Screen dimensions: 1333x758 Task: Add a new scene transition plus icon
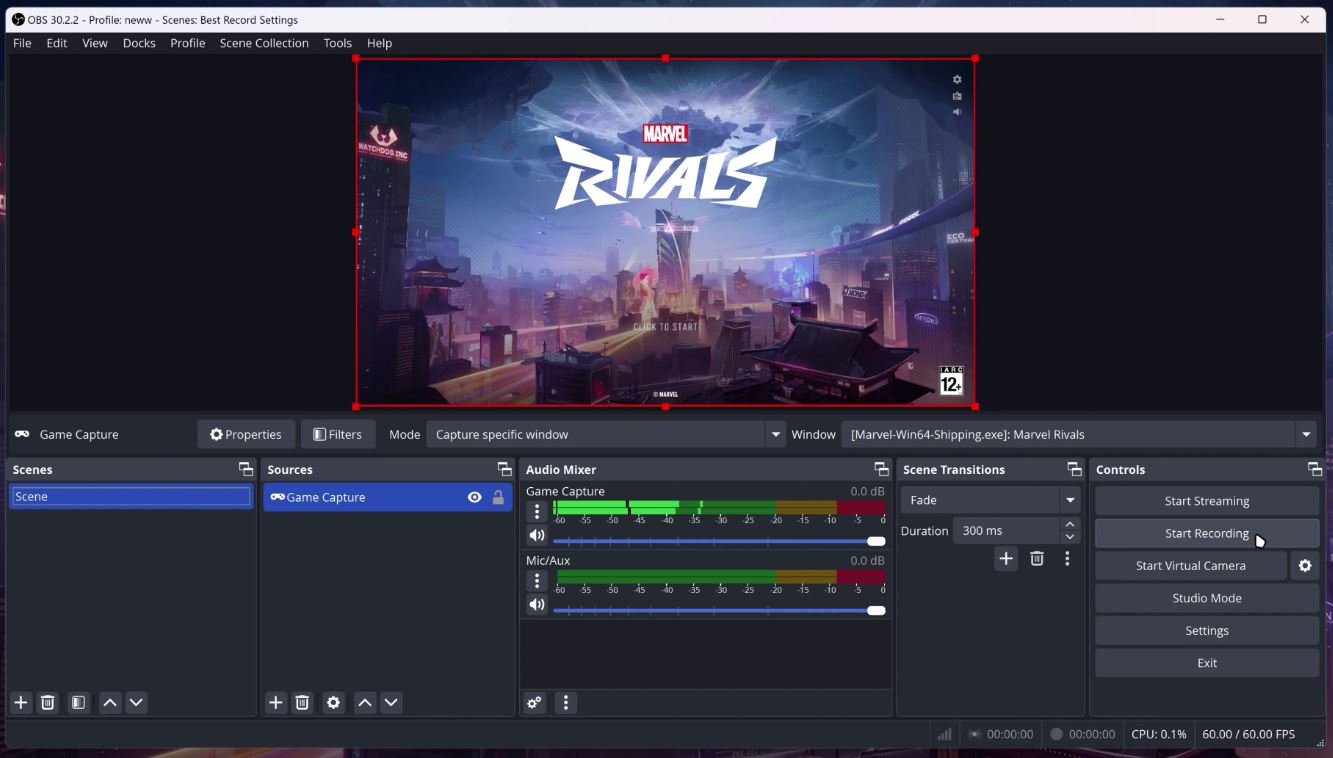click(1006, 559)
